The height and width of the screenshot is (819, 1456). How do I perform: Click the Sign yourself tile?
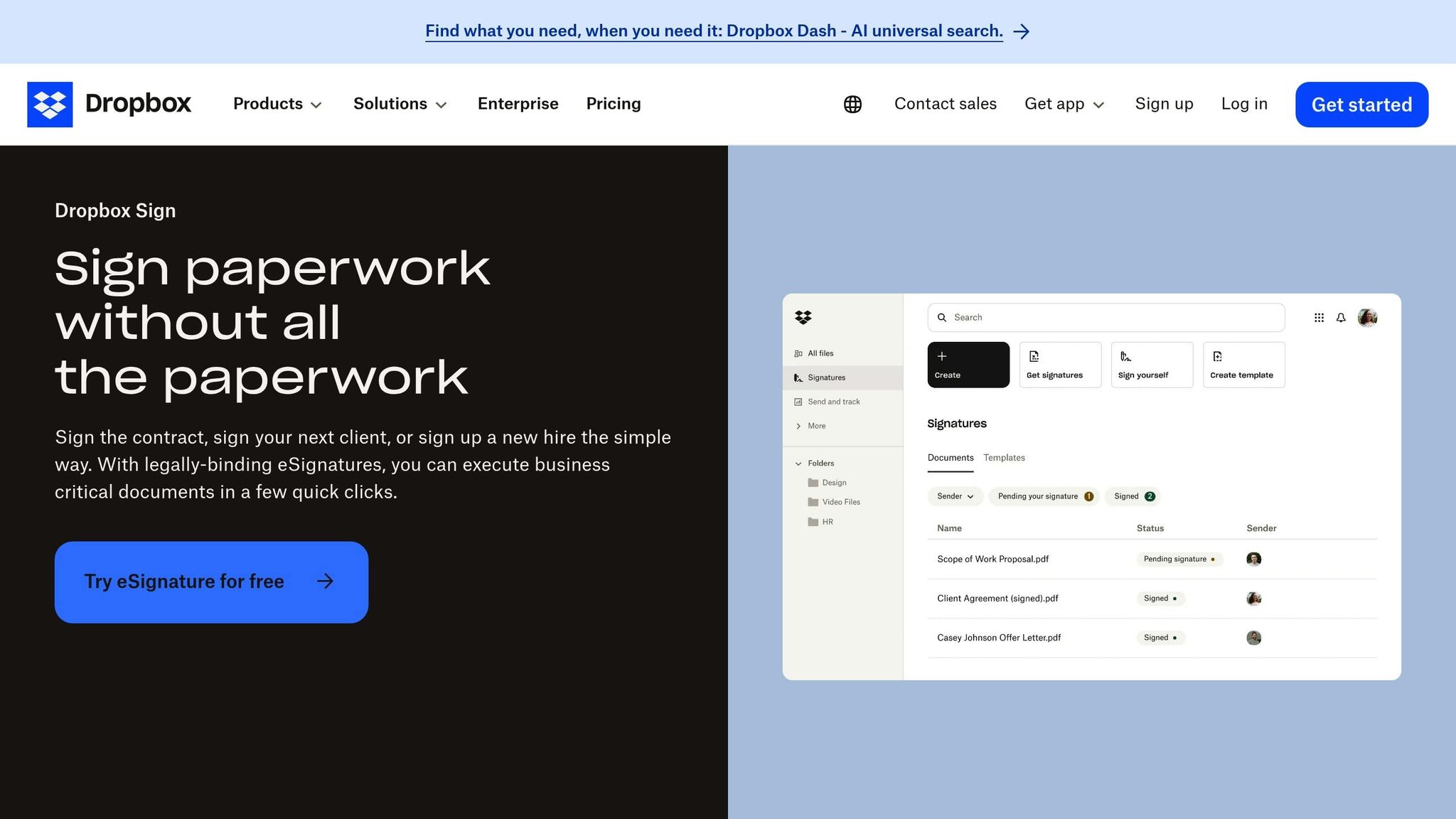[1152, 365]
